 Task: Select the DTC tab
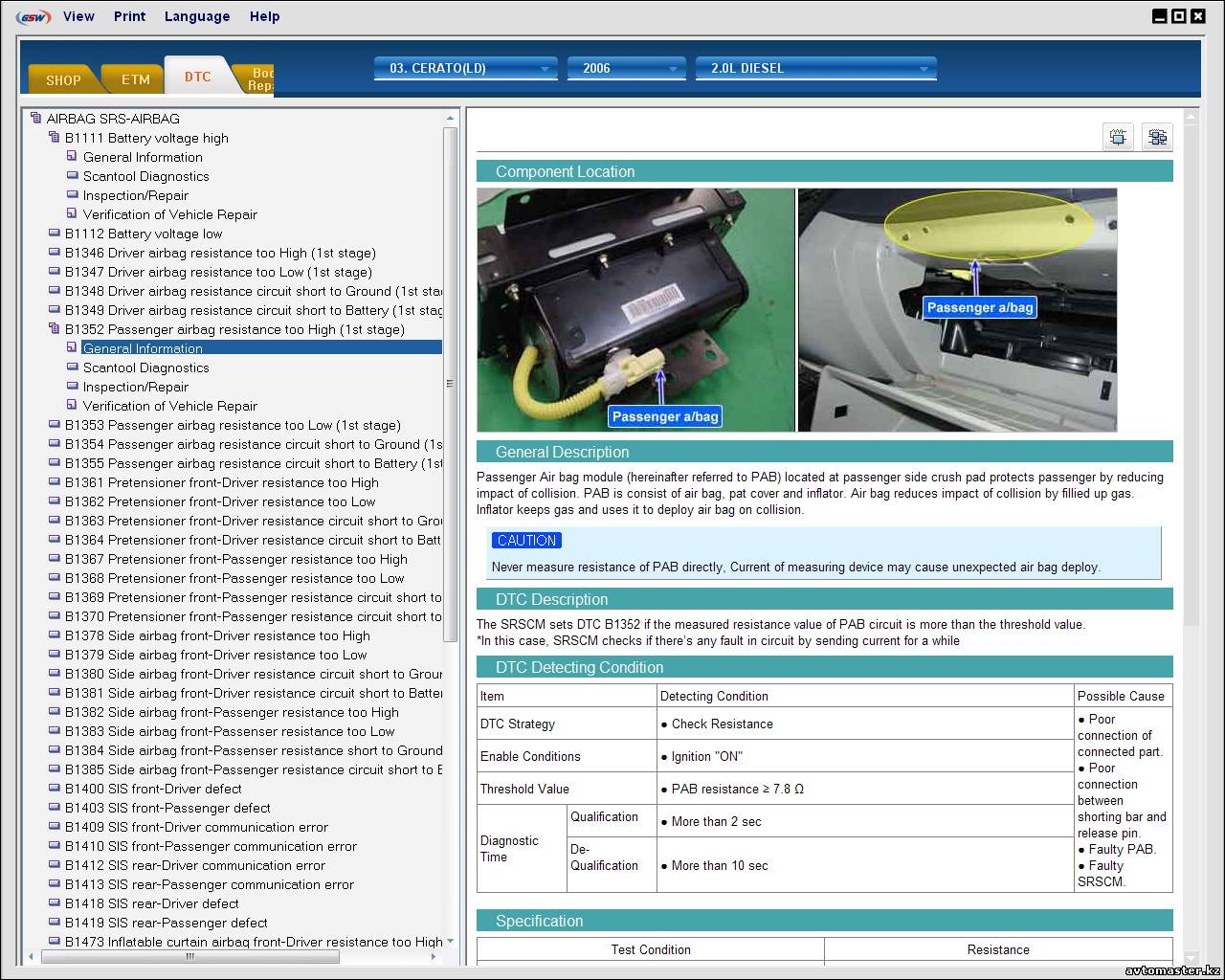[x=198, y=77]
